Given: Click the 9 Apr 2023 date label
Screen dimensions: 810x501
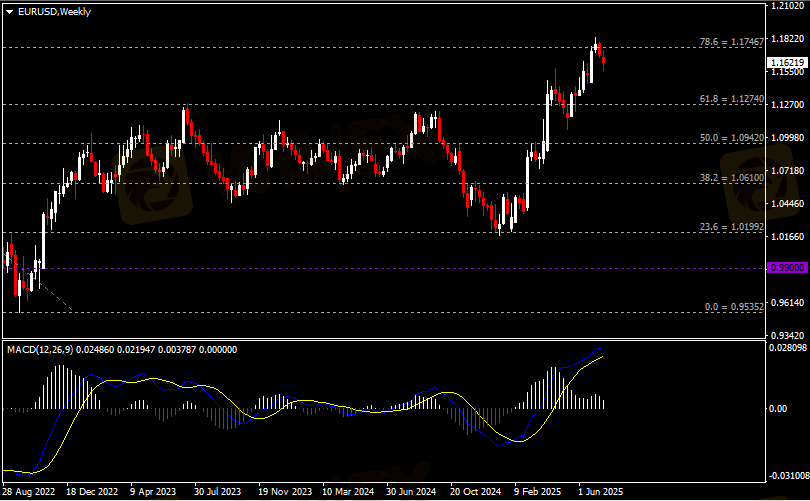Looking at the screenshot, I should click(x=153, y=492).
